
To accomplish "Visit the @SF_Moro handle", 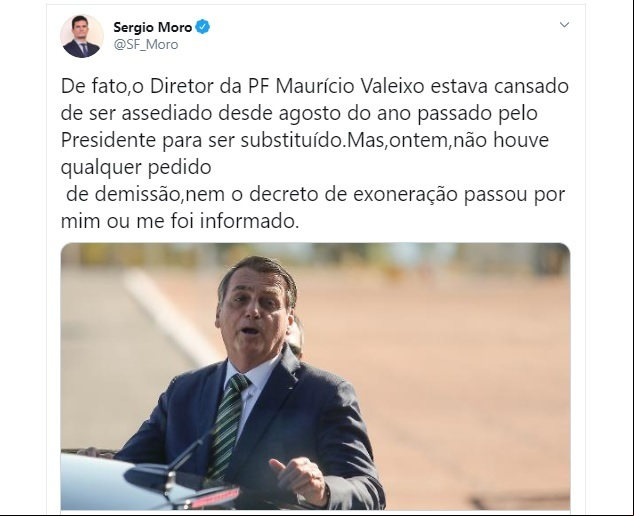I will (x=146, y=44).
